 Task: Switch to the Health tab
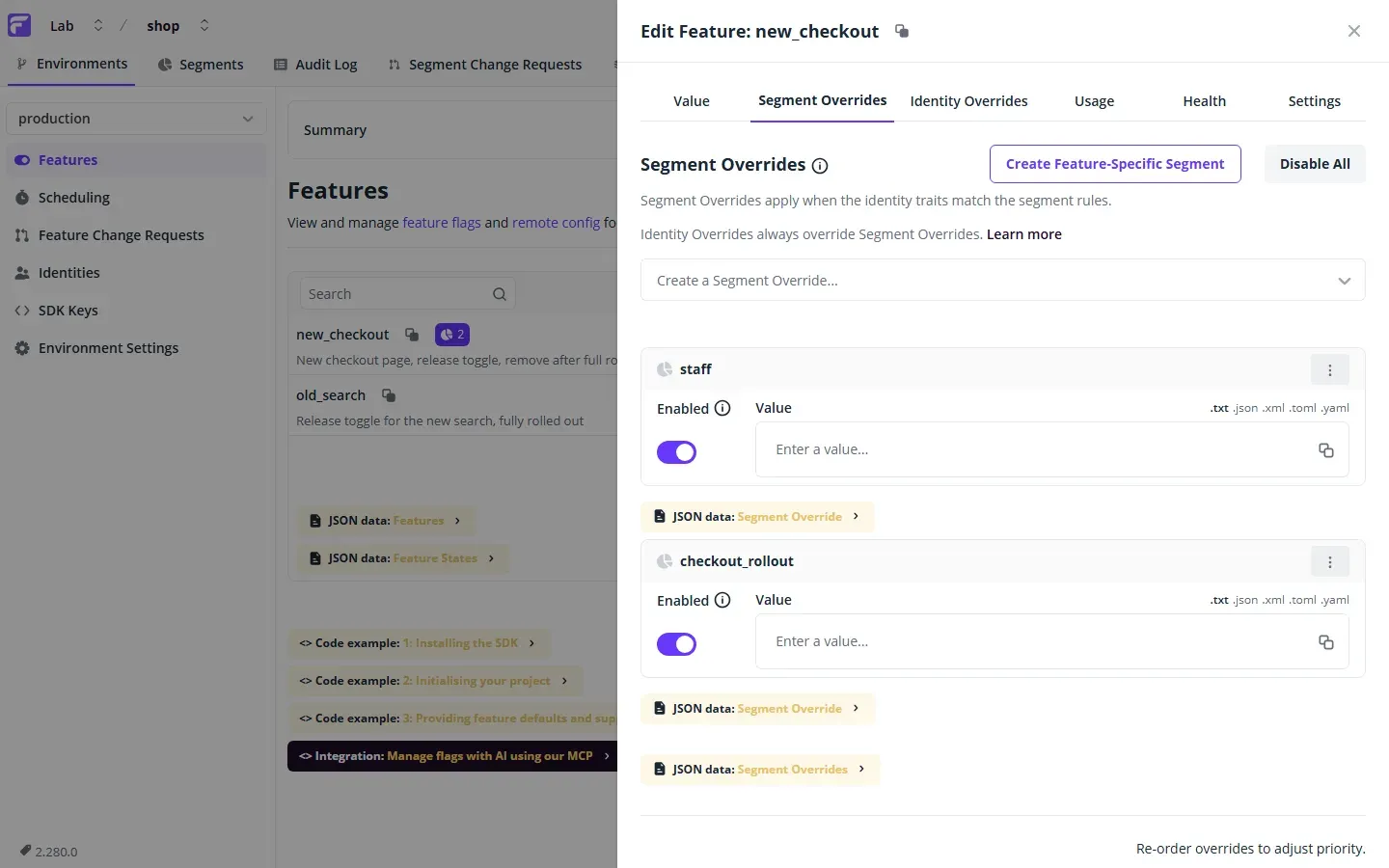point(1204,101)
